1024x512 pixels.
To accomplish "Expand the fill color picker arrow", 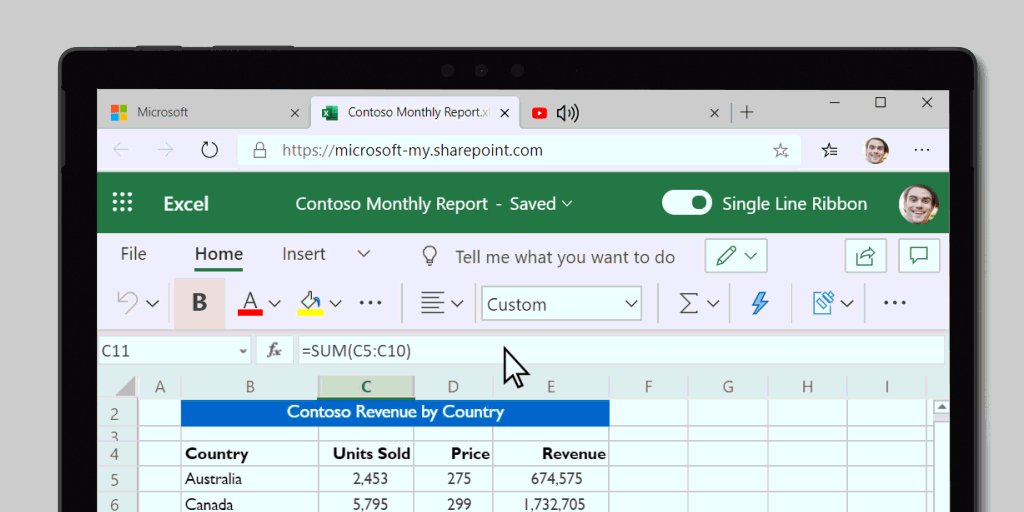I will click(336, 304).
